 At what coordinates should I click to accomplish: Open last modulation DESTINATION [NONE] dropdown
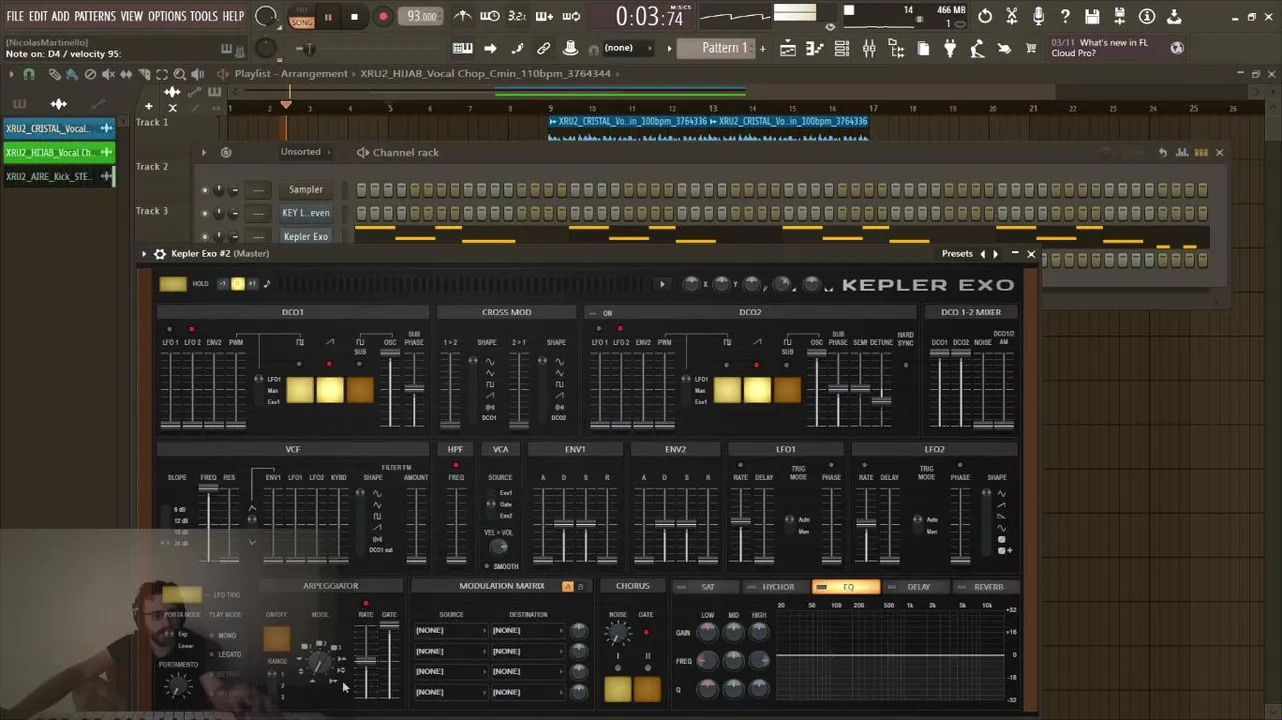(x=526, y=692)
